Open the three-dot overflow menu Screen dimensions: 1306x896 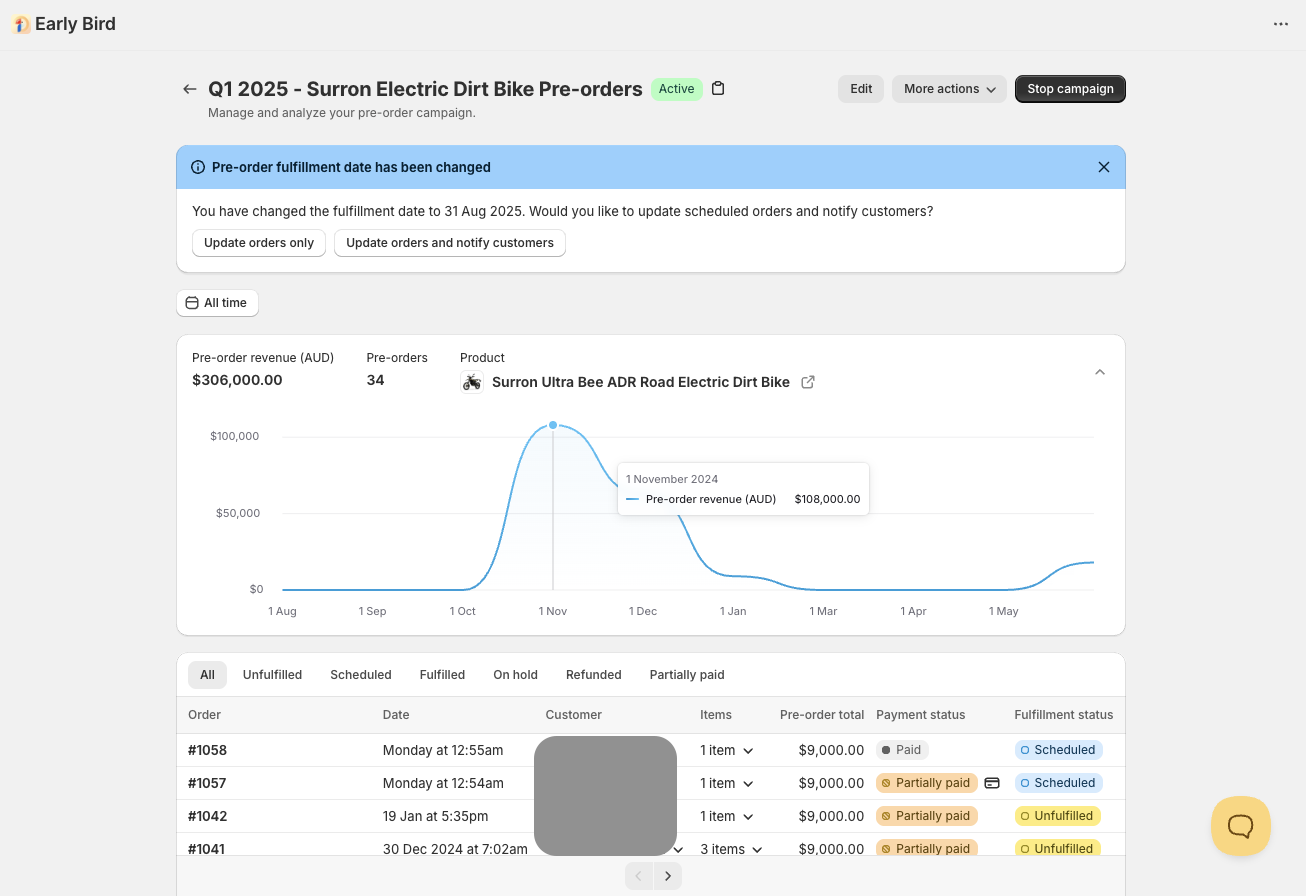(x=1281, y=24)
